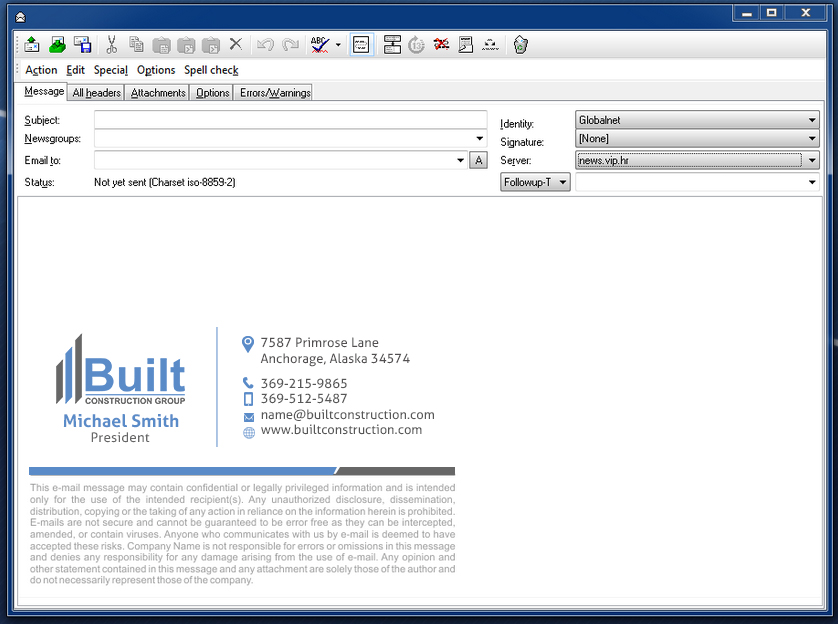Open the Server dropdown showing news.vip.hr

(697, 160)
